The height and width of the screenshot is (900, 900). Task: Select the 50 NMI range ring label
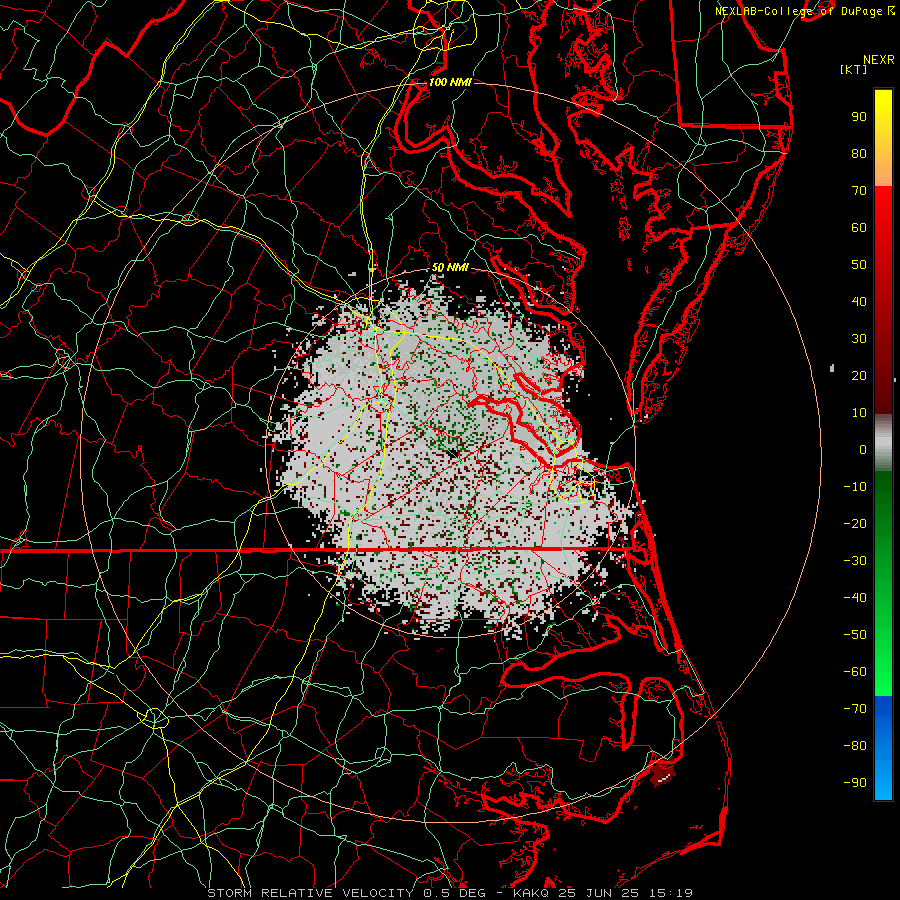(x=450, y=267)
